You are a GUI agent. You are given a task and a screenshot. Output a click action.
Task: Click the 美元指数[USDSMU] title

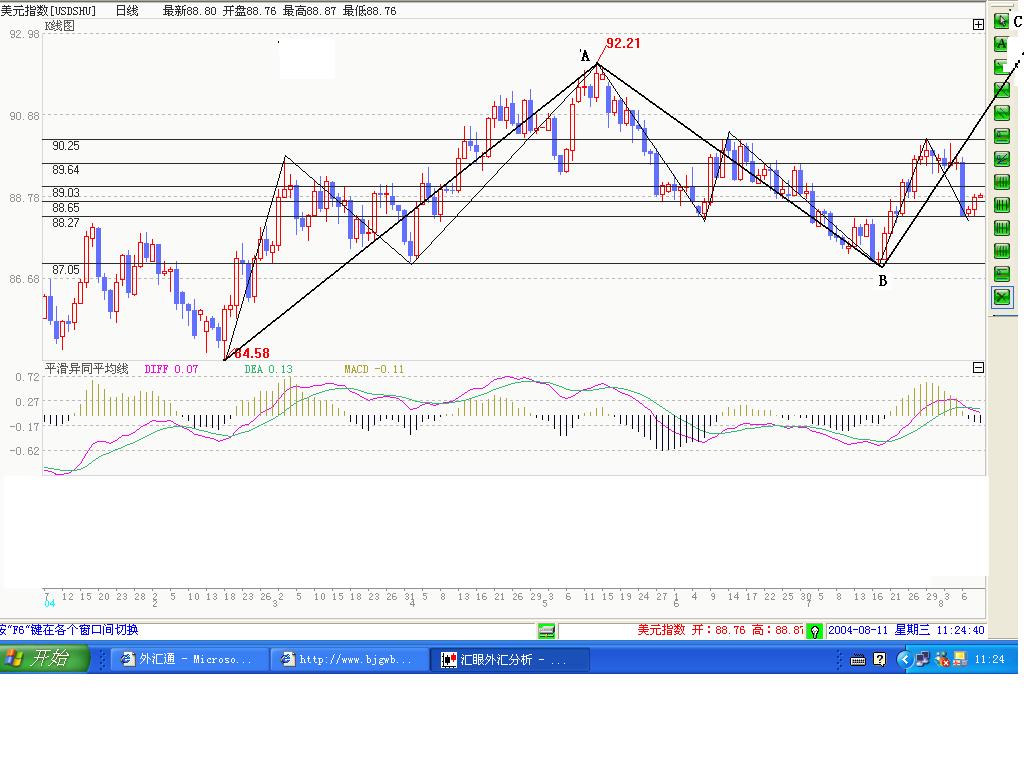pyautogui.click(x=48, y=10)
